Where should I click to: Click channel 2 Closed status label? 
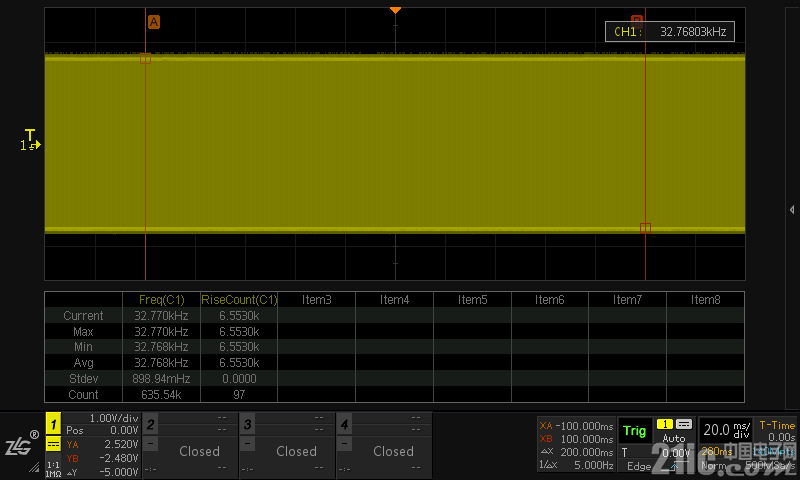click(199, 451)
